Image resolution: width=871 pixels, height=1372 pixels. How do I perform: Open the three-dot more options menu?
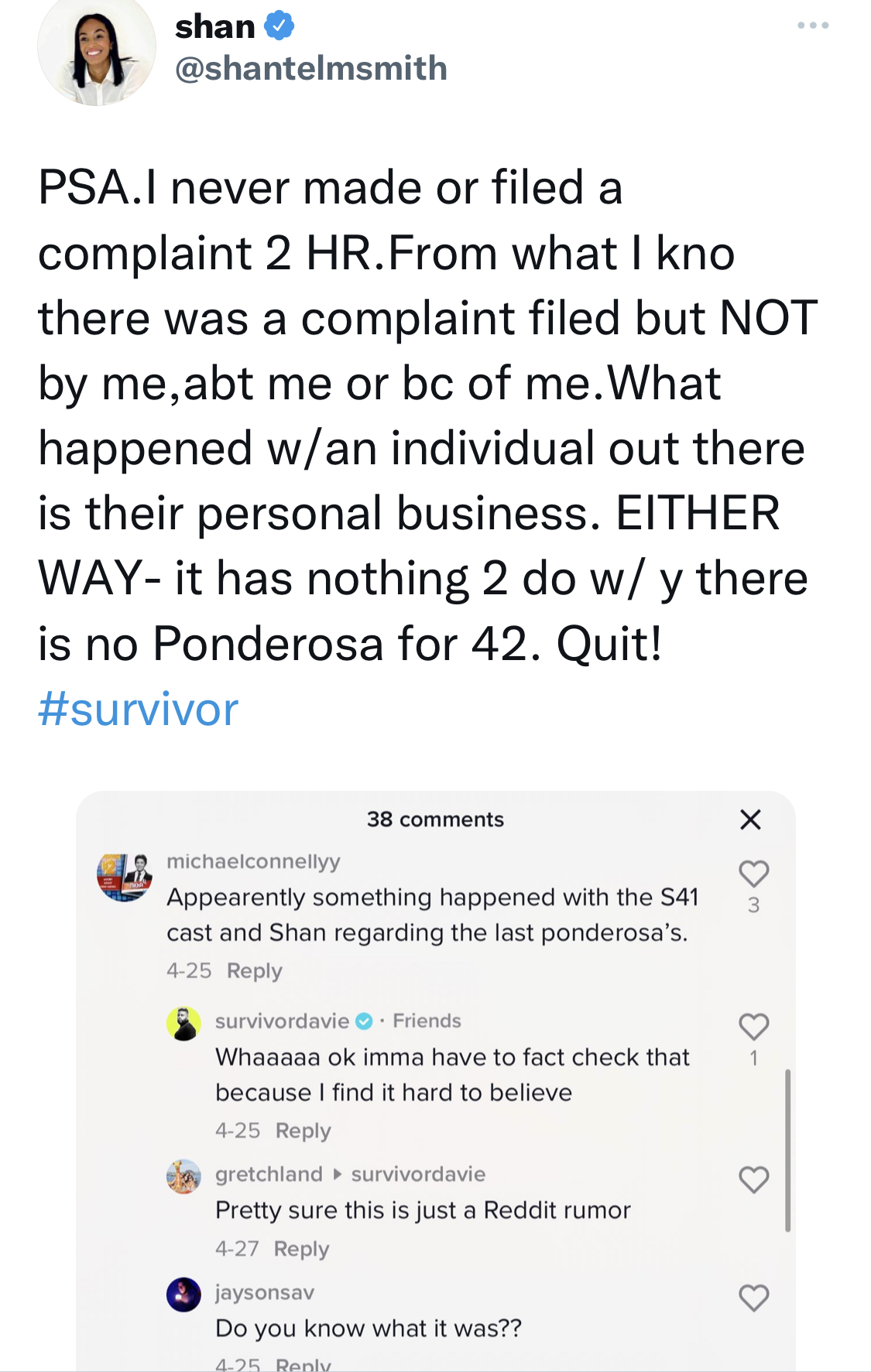click(813, 26)
